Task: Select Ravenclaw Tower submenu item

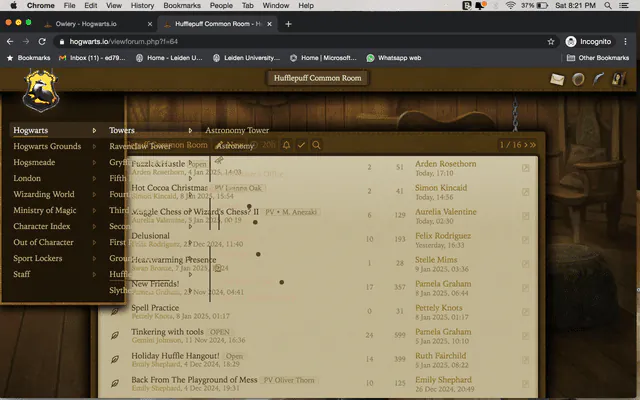Action: coord(140,146)
